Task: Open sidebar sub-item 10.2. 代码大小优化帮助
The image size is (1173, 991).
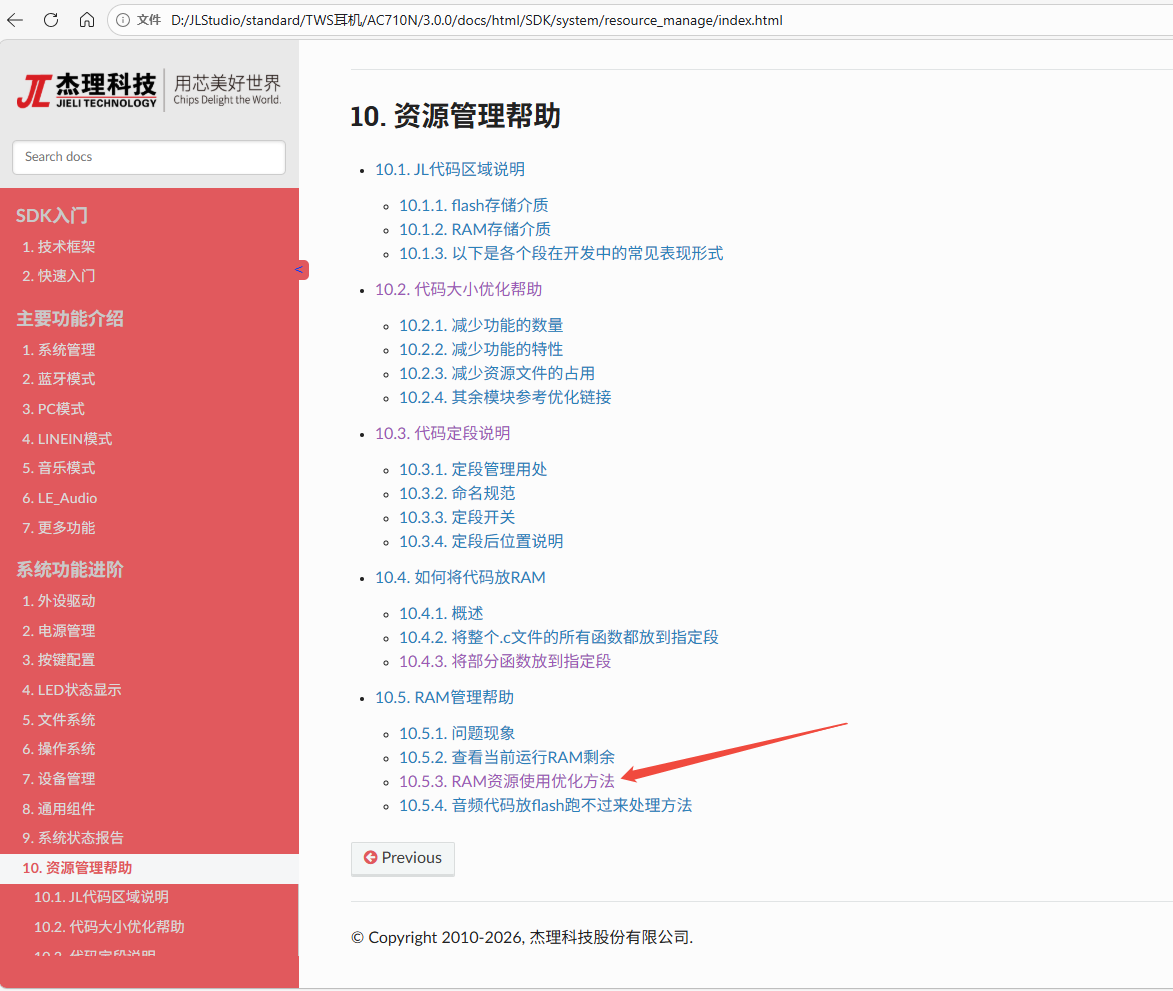Action: pyautogui.click(x=109, y=927)
